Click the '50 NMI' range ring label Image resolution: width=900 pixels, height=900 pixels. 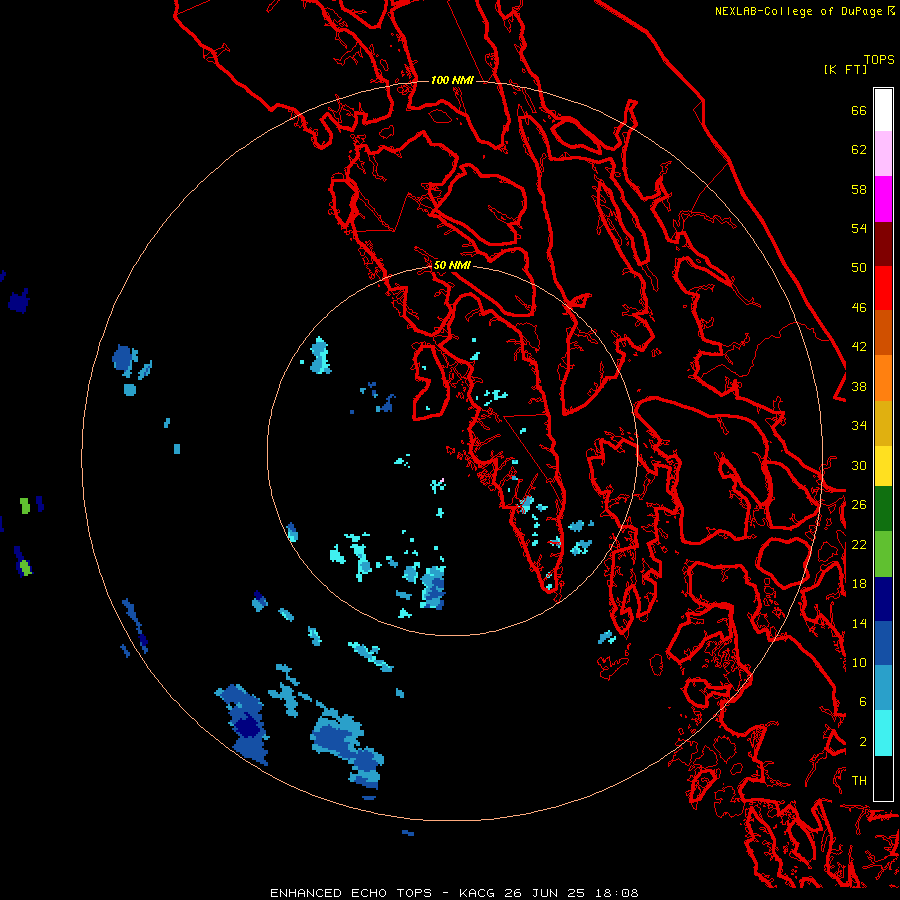pyautogui.click(x=452, y=265)
